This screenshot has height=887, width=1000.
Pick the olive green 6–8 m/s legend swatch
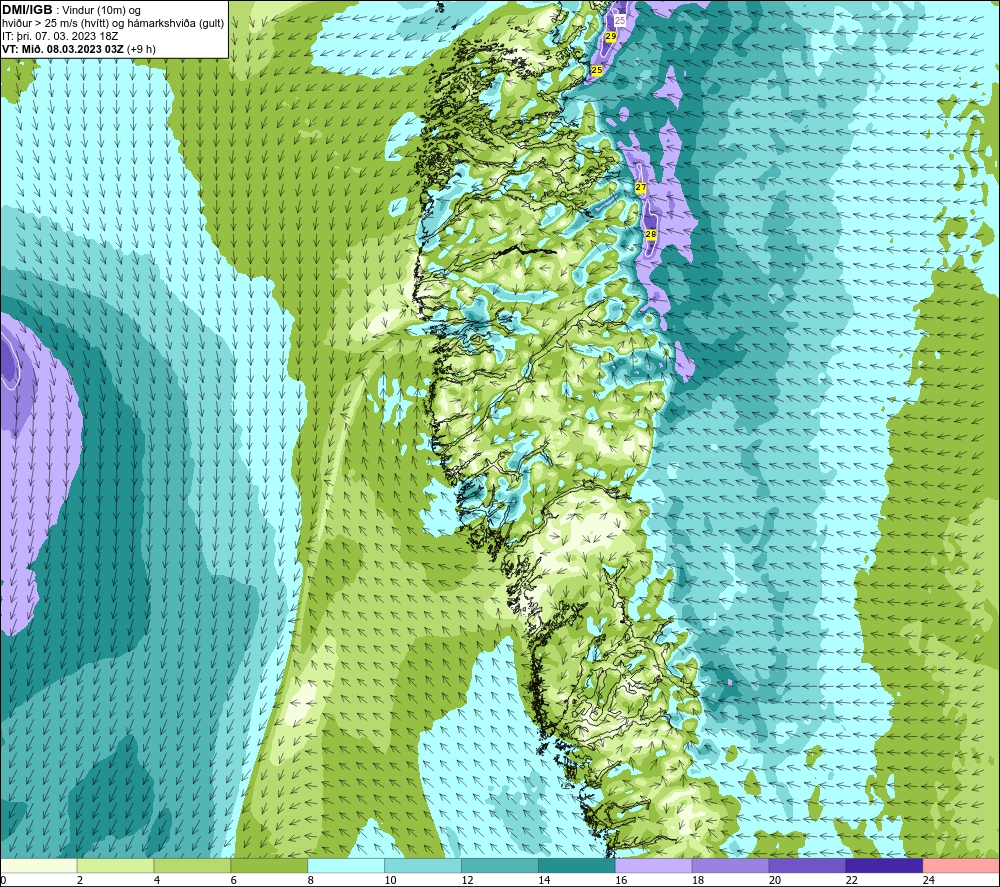coord(269,866)
